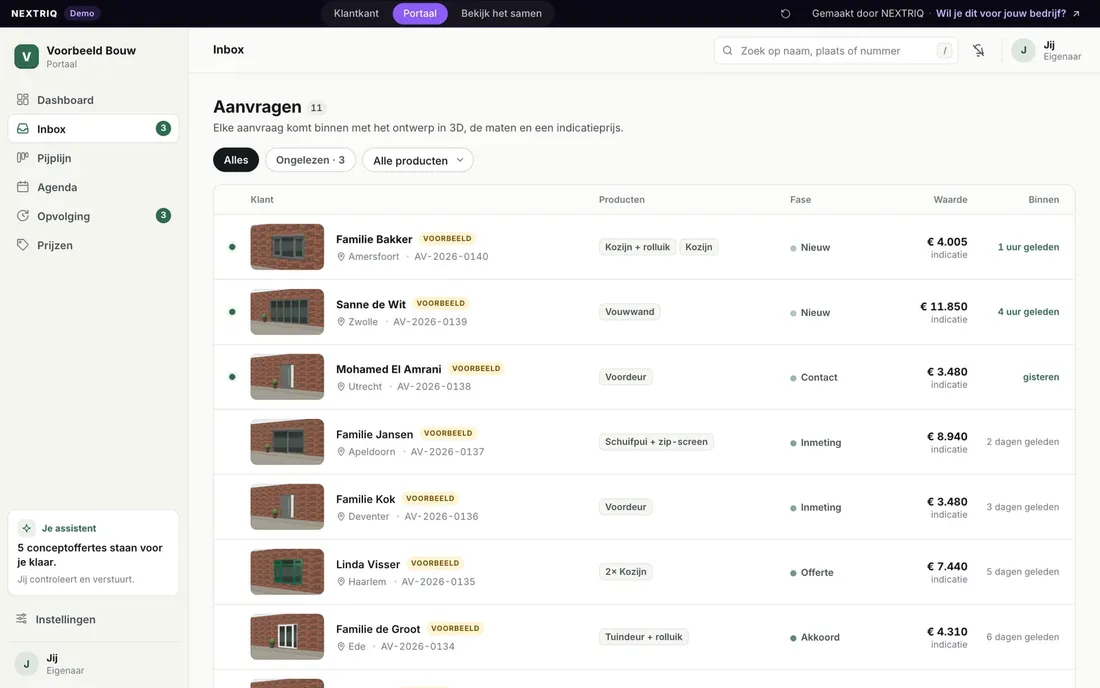The height and width of the screenshot is (688, 1100).
Task: Click the 'Schuifpui + zip-screen' product tag
Action: [x=656, y=442]
